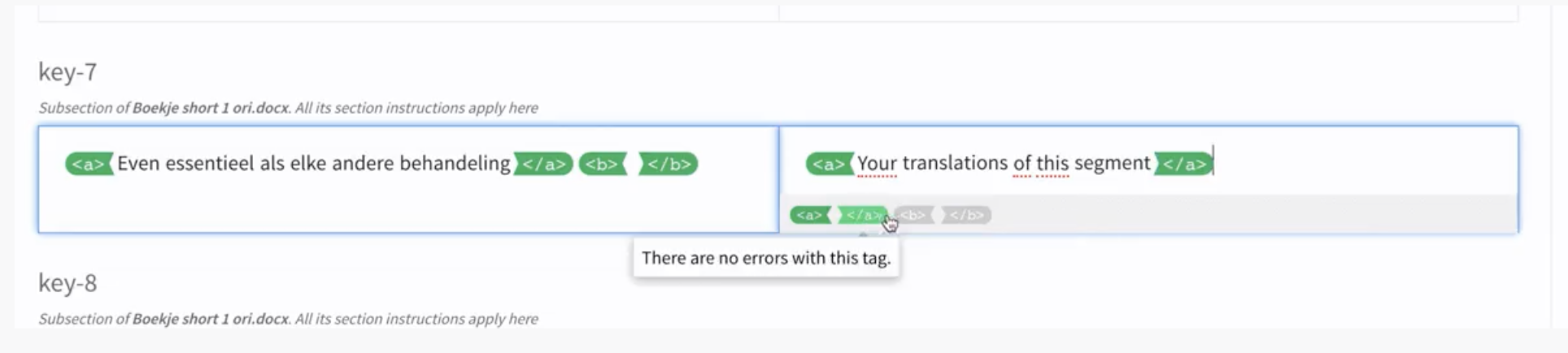The image size is (1568, 353).
Task: Insert the <a> tag from the tag bar
Action: click(810, 215)
